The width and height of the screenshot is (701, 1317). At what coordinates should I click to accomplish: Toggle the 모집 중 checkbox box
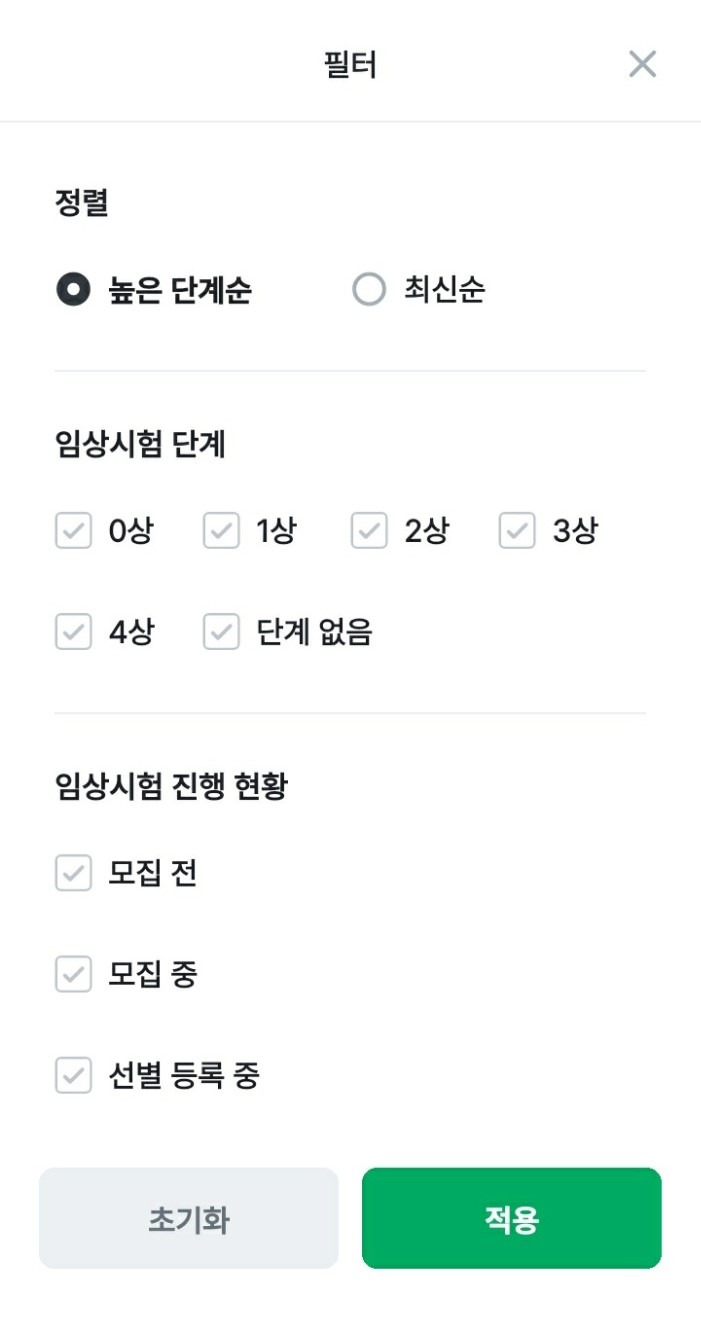(x=73, y=974)
